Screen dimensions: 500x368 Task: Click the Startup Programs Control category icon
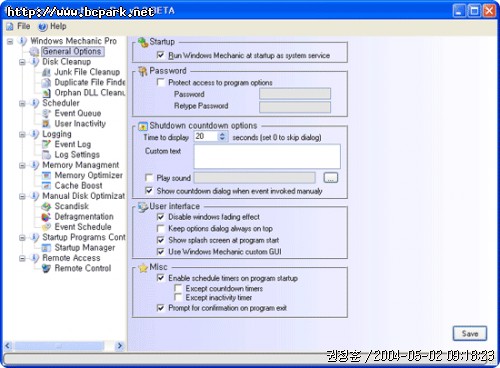click(34, 237)
